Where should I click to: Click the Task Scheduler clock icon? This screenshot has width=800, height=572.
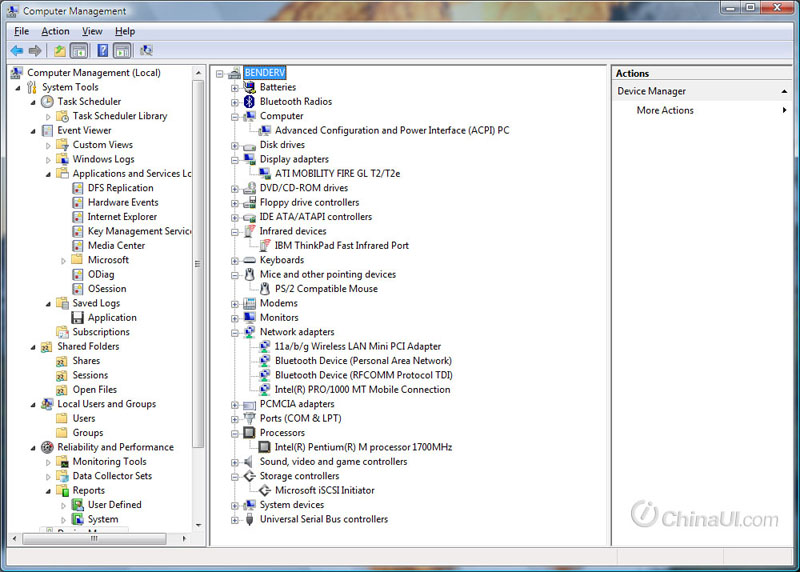(47, 102)
